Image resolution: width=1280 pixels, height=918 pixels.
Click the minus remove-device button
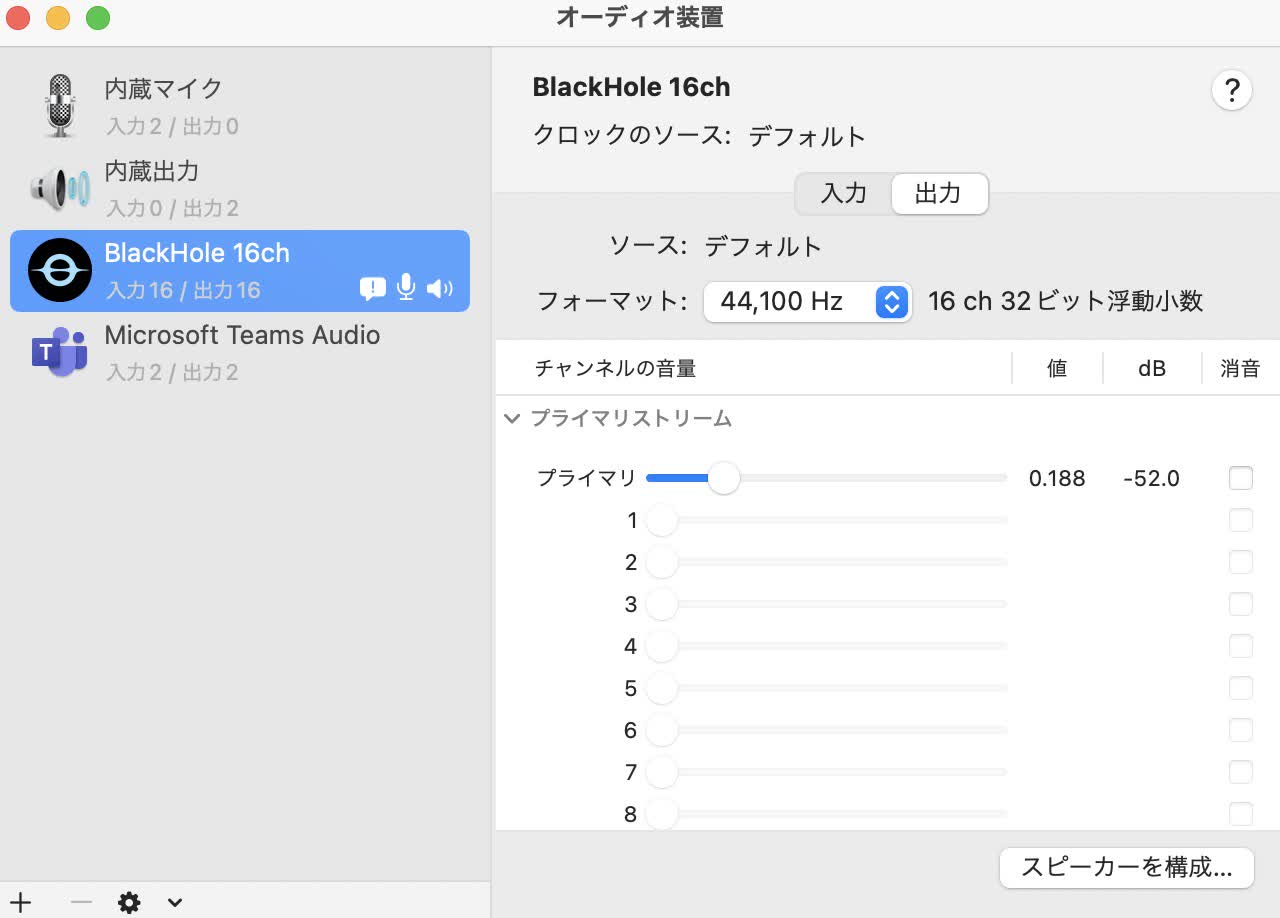tap(81, 903)
